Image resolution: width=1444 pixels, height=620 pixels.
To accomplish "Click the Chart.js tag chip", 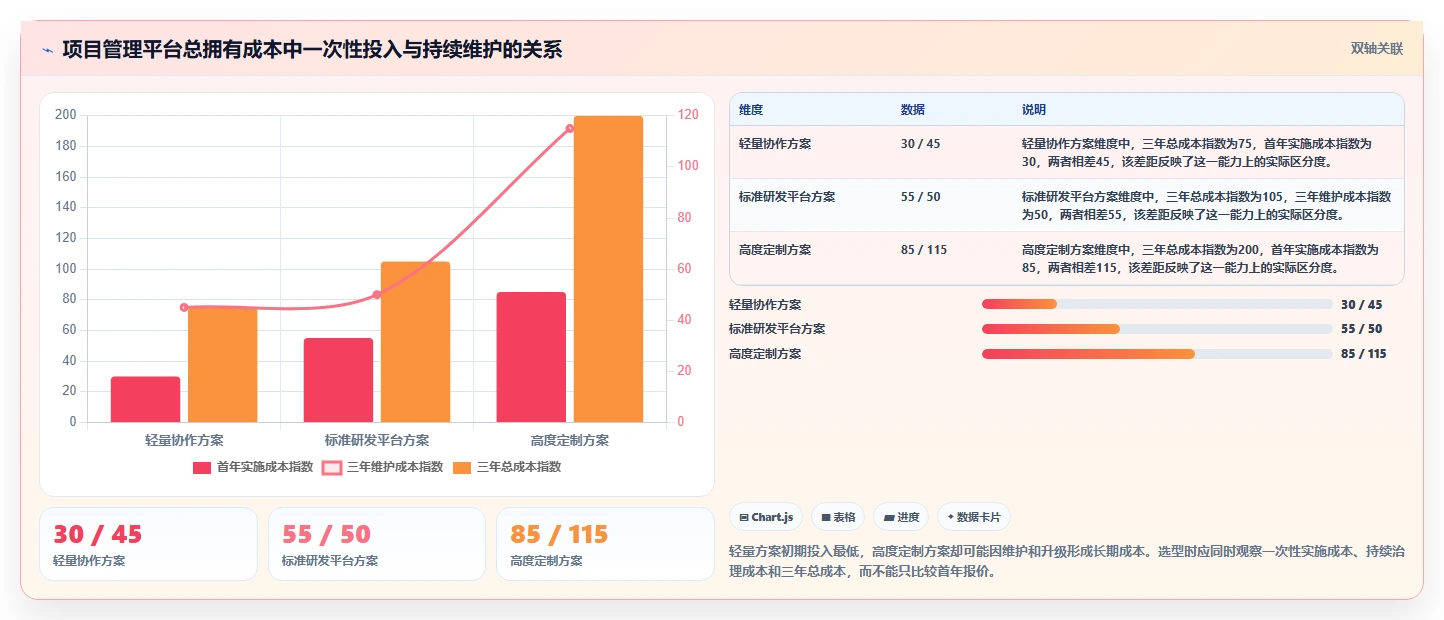I will coord(766,517).
